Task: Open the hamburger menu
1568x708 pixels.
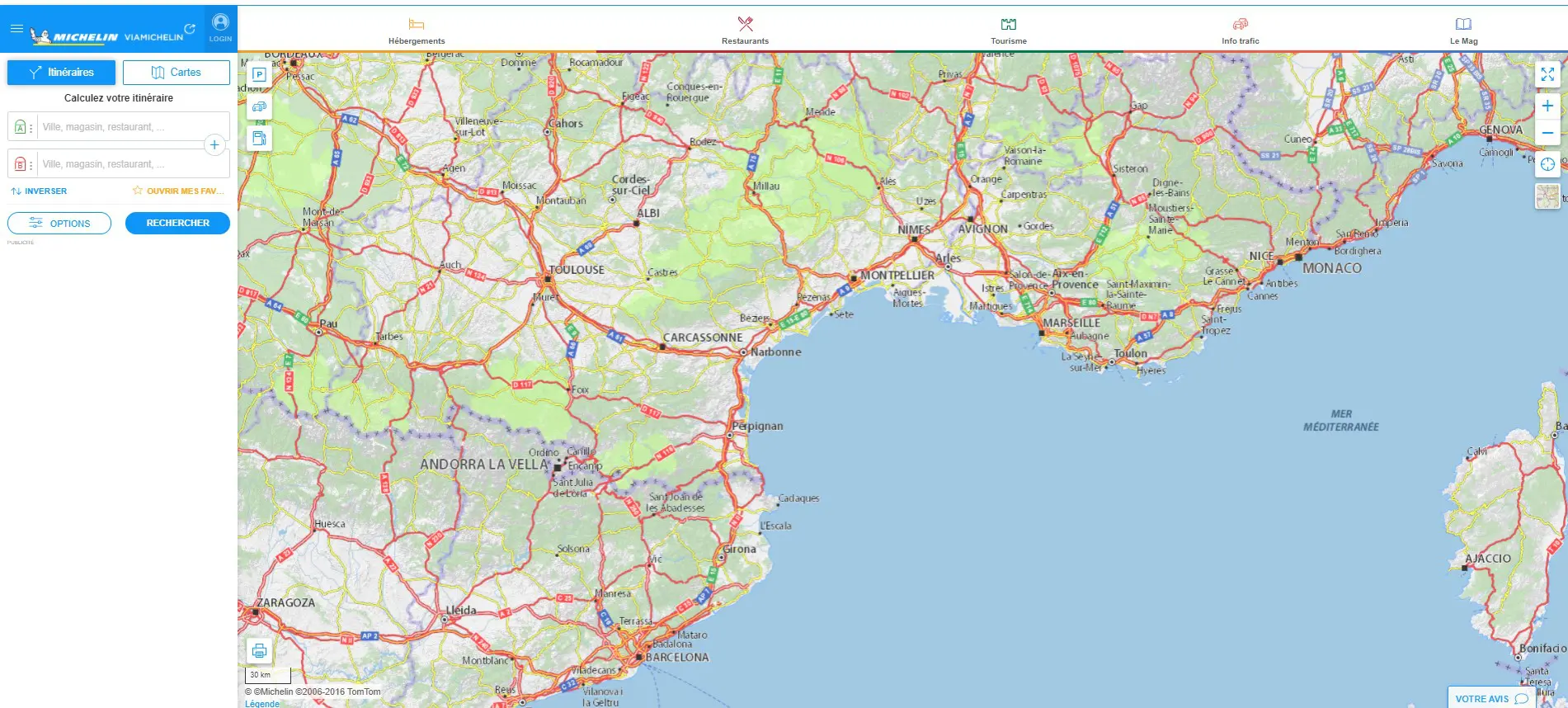Action: tap(16, 28)
